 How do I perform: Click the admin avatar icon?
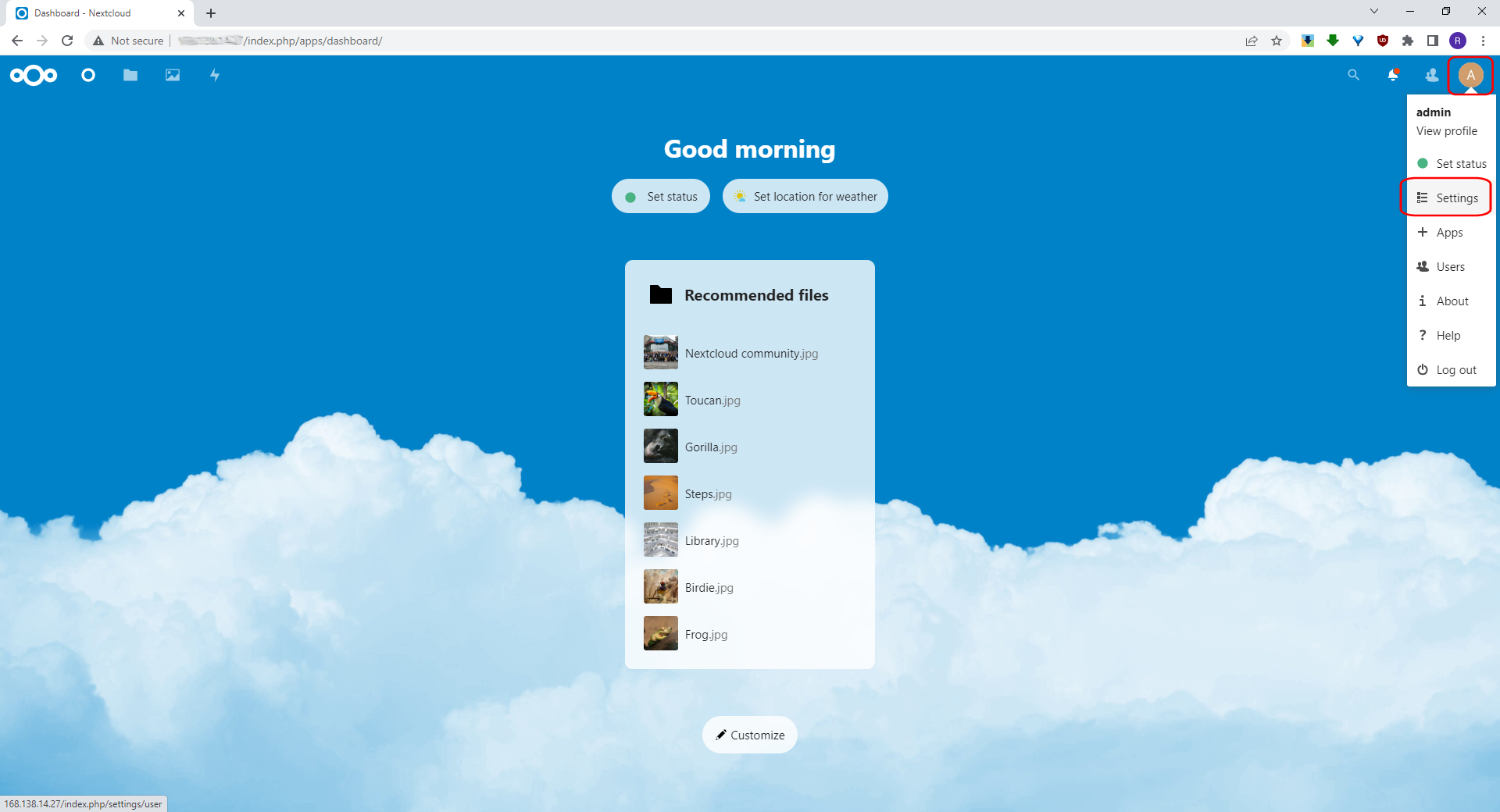click(x=1470, y=75)
